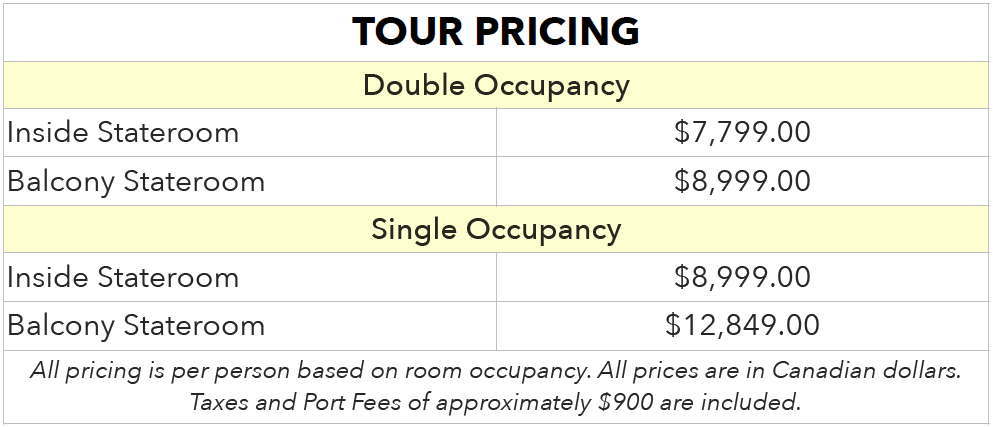Click Inside Stateroom under Single Occupancy
Viewport: 993px width, 427px height.
(x=123, y=277)
